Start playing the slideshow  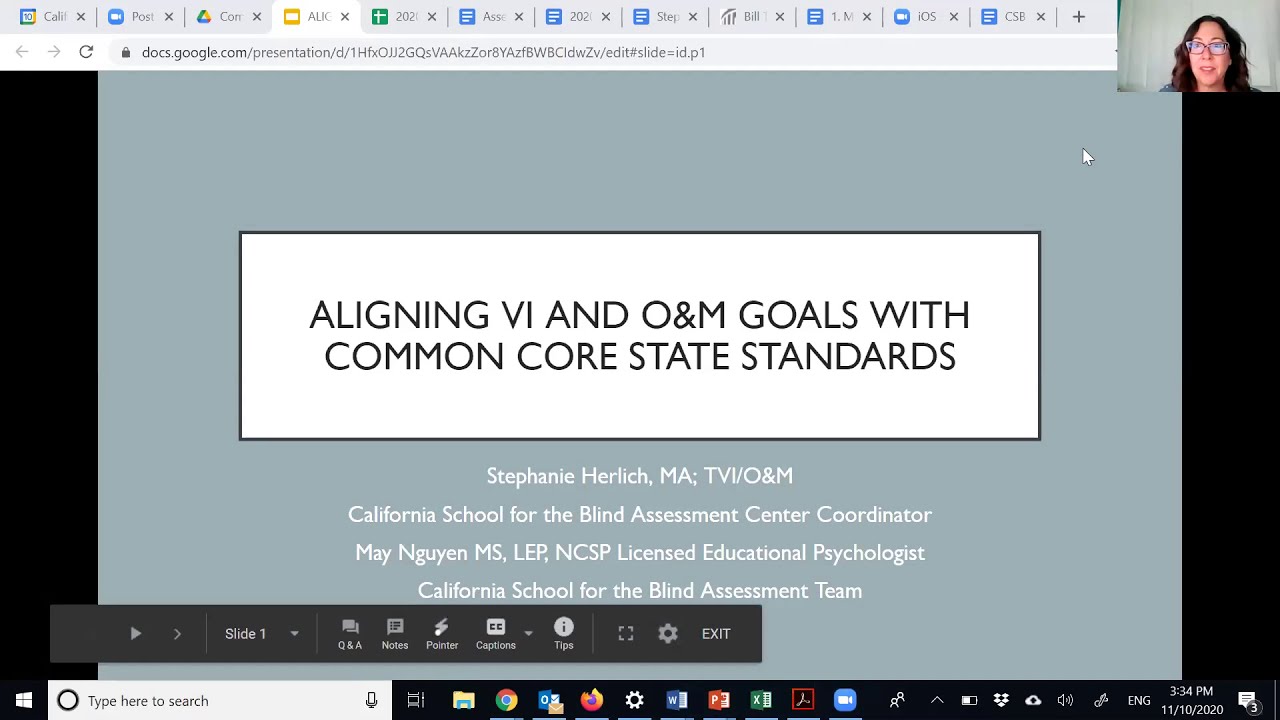(136, 634)
